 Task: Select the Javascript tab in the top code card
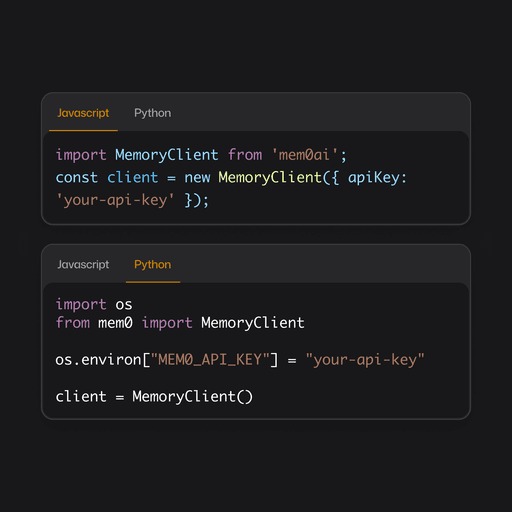click(x=83, y=113)
